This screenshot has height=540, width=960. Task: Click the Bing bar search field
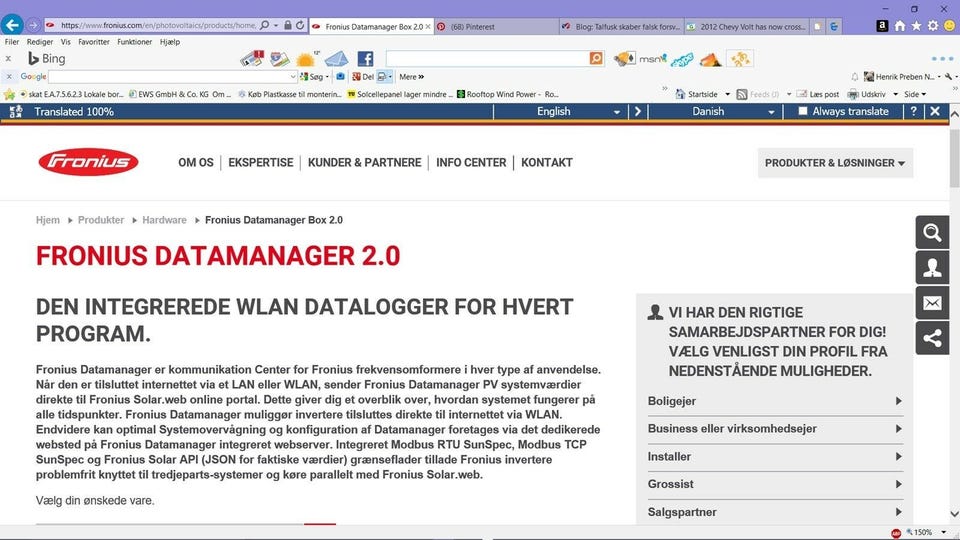click(x=487, y=58)
